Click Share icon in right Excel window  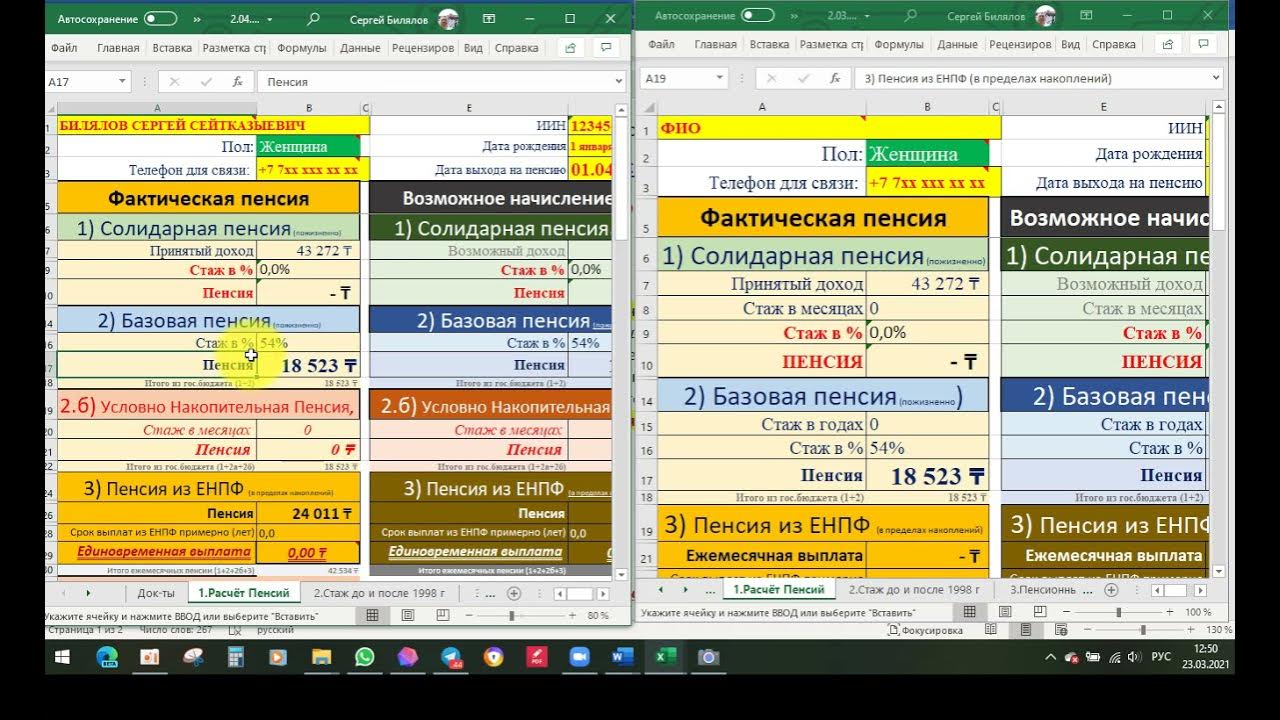[x=1168, y=44]
